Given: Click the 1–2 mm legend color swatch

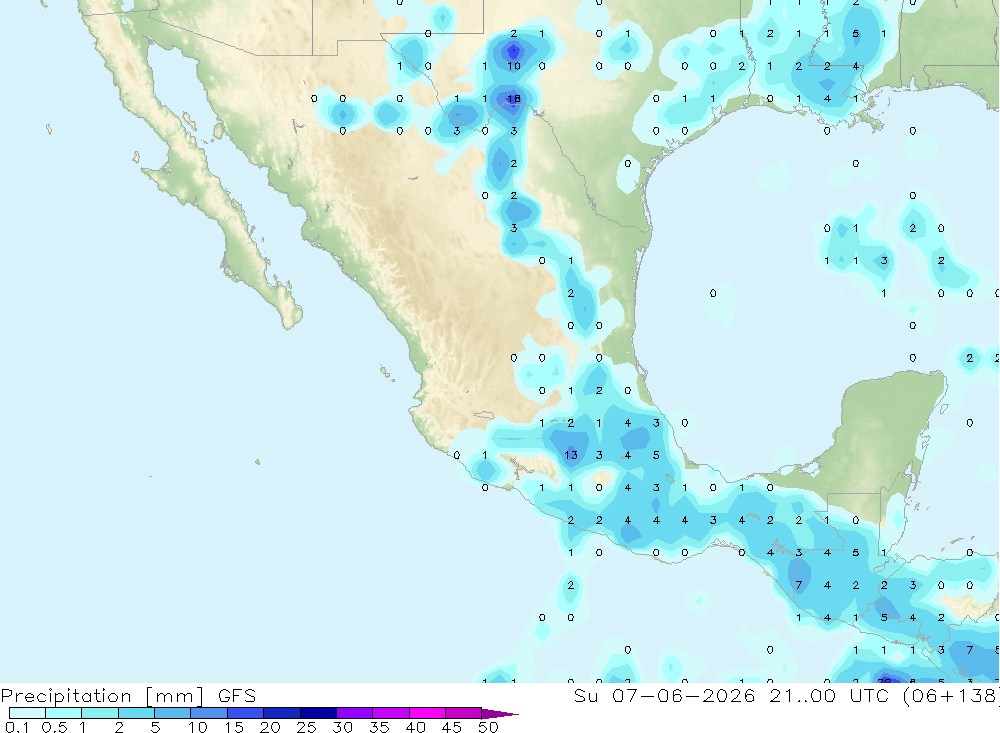Looking at the screenshot, I should pos(100,713).
